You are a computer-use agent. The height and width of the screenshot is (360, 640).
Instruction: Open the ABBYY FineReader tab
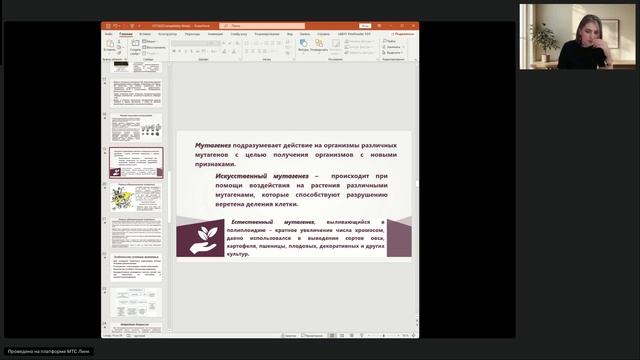point(354,34)
